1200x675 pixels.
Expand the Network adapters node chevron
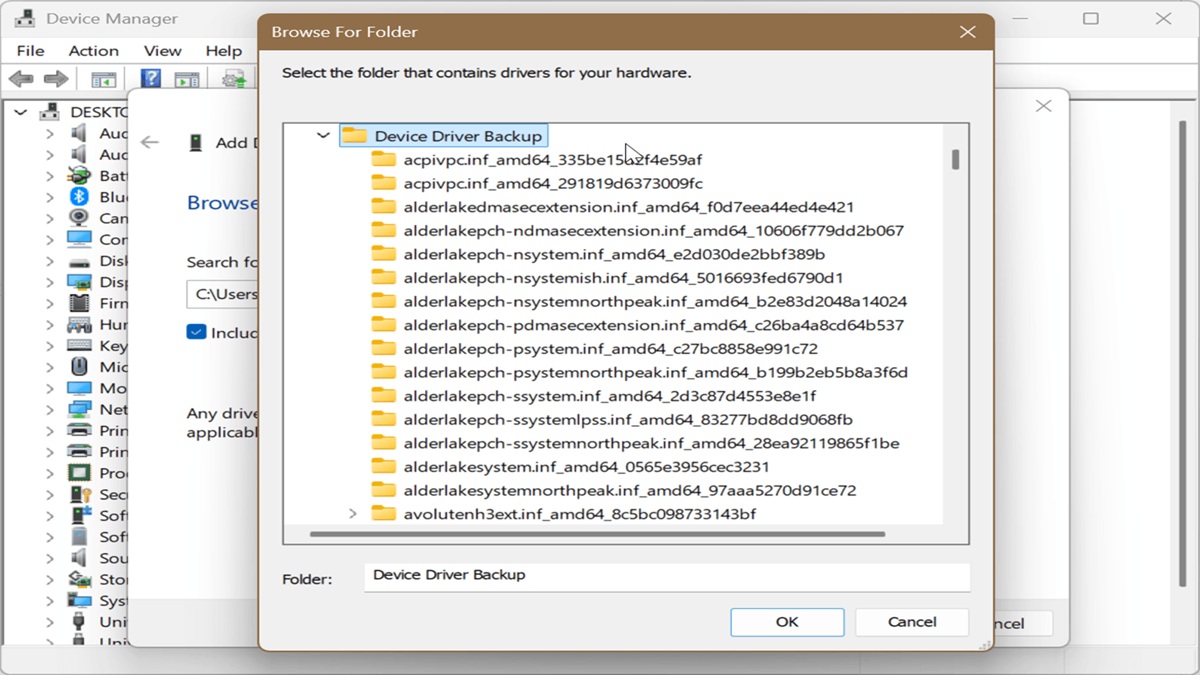[x=49, y=410]
